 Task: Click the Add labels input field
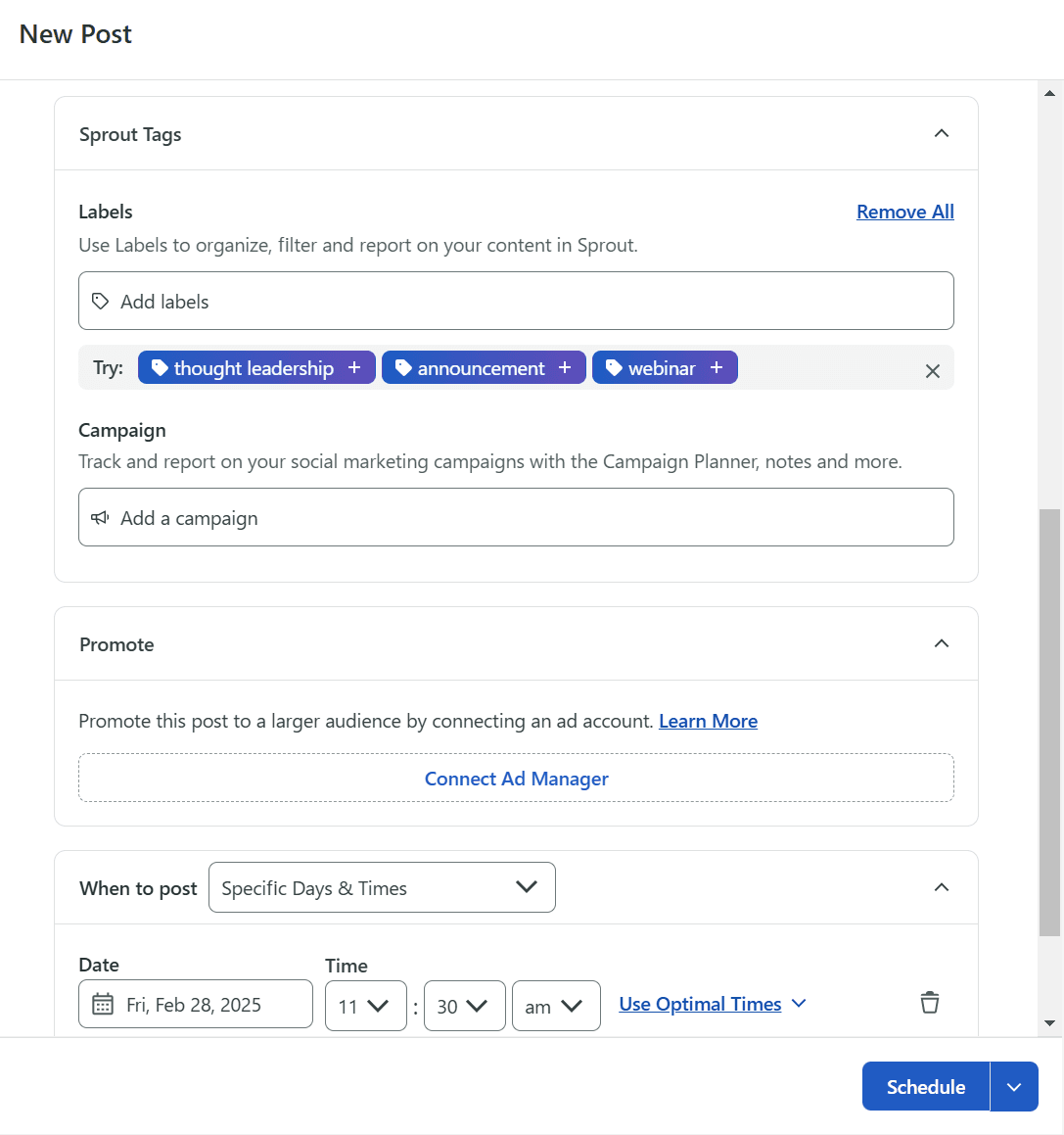pyautogui.click(x=516, y=302)
